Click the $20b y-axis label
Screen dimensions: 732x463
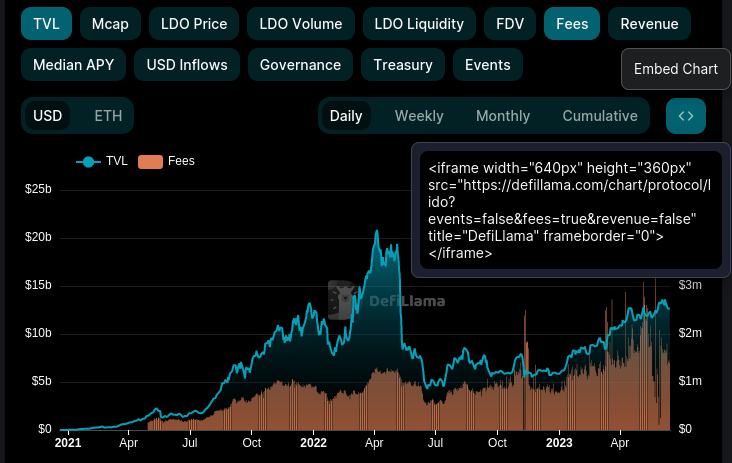(x=38, y=237)
